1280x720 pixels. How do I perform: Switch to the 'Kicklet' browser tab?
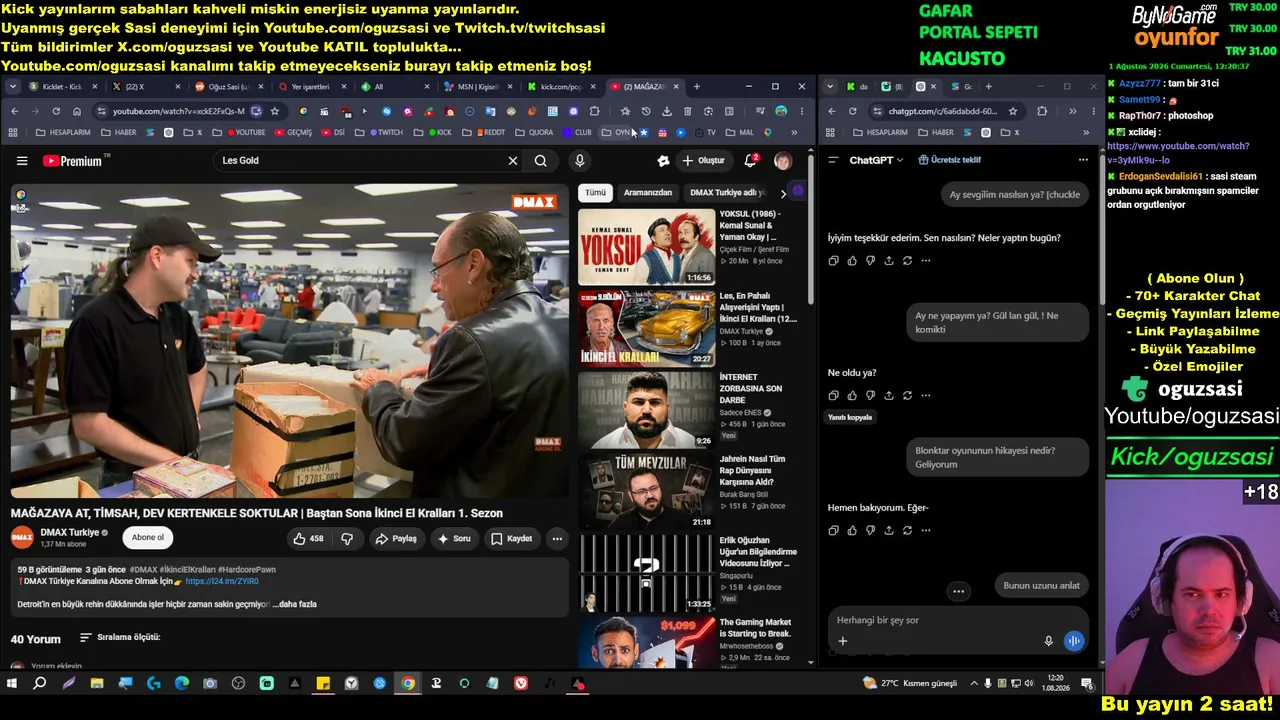(60, 87)
